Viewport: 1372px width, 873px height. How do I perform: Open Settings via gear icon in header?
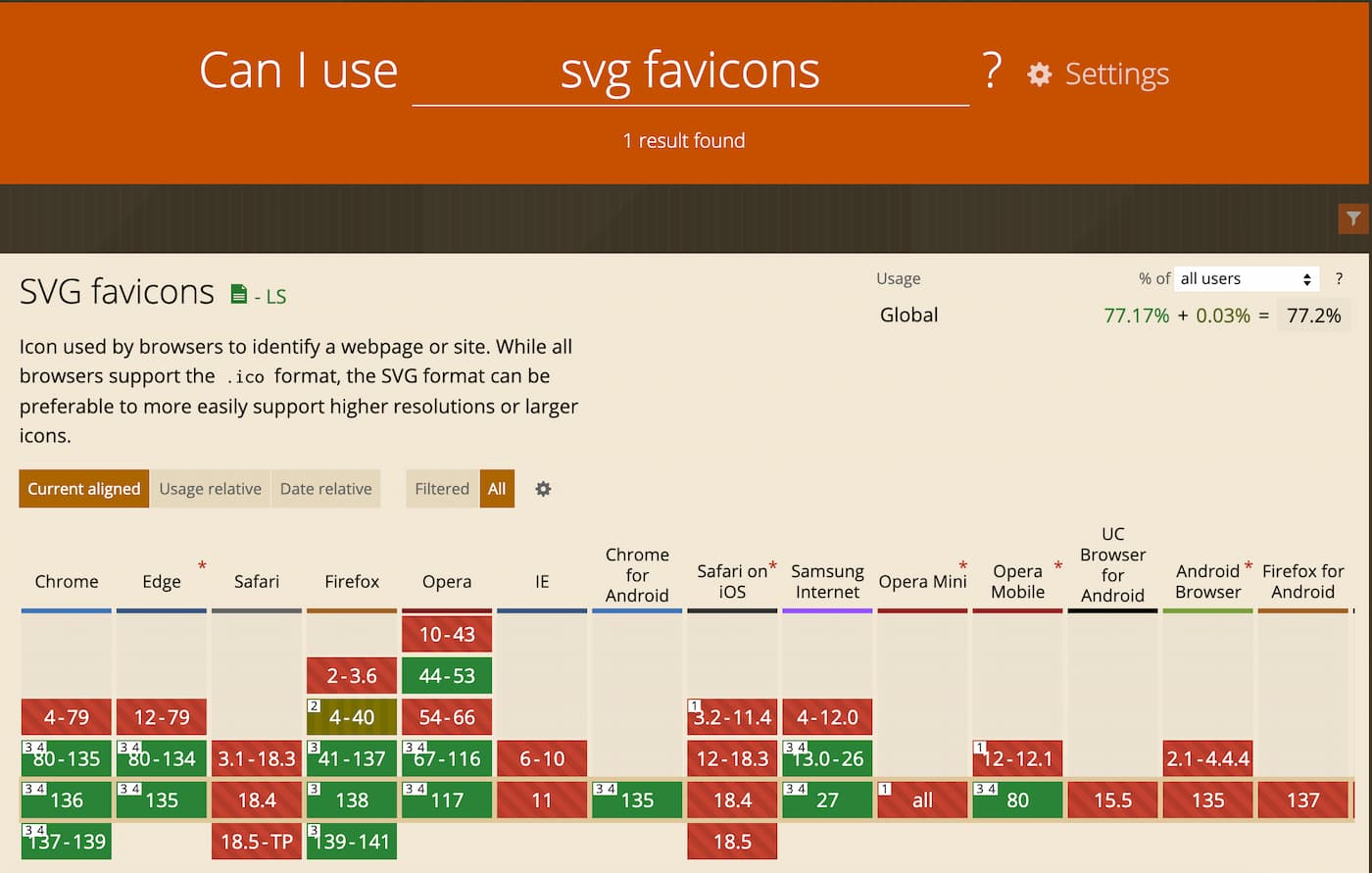coord(1040,74)
